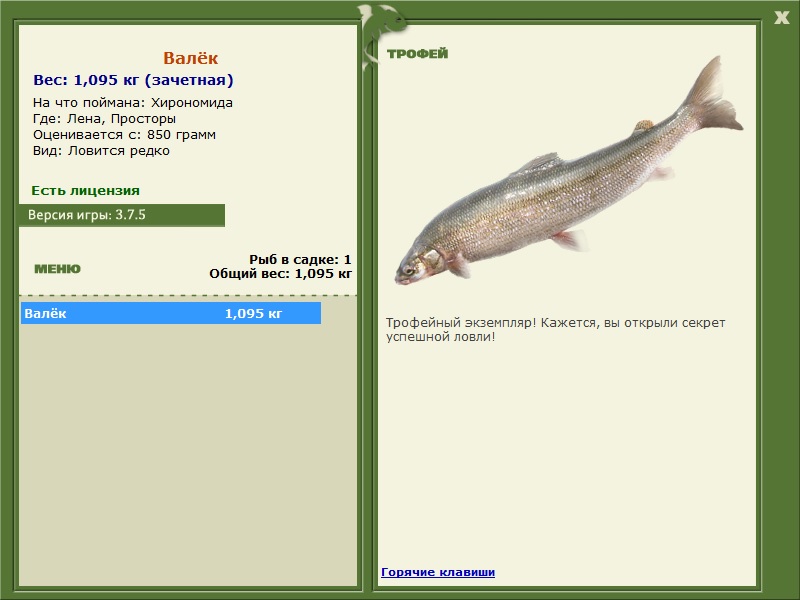
Task: Click the Общий вес: 1,095 кг total
Action: (x=281, y=273)
